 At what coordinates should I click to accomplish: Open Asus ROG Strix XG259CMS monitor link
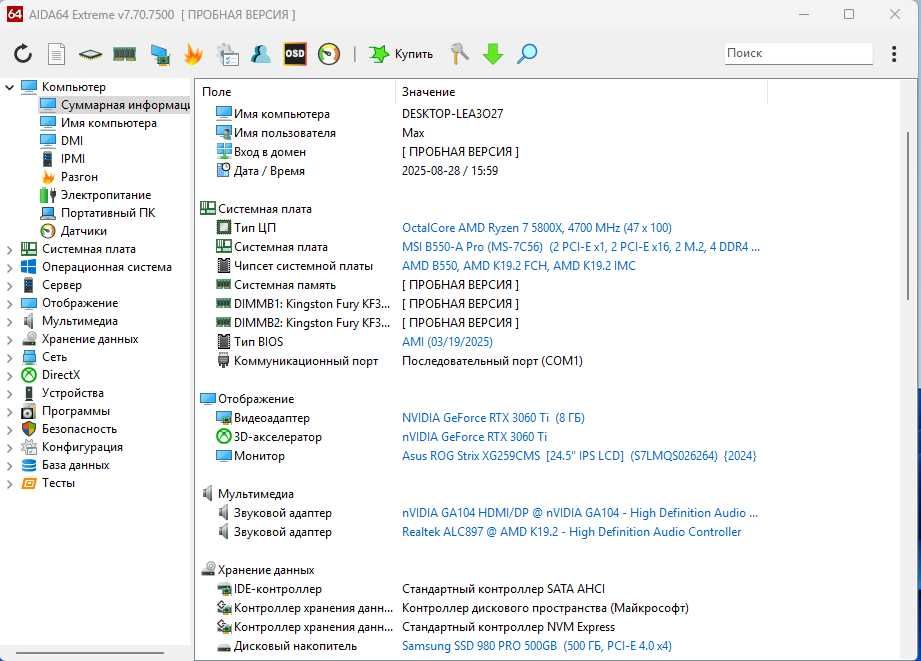(579, 456)
